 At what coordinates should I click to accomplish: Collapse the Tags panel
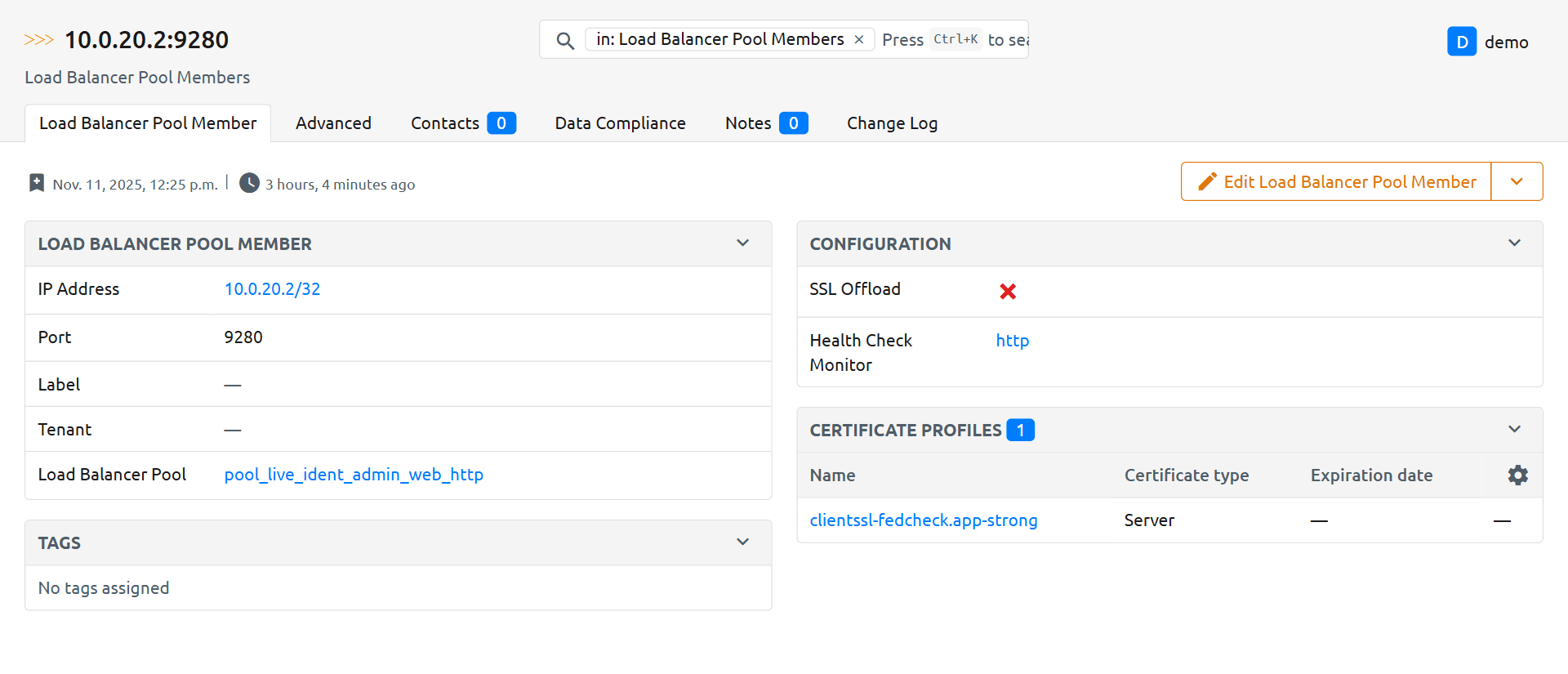(742, 542)
